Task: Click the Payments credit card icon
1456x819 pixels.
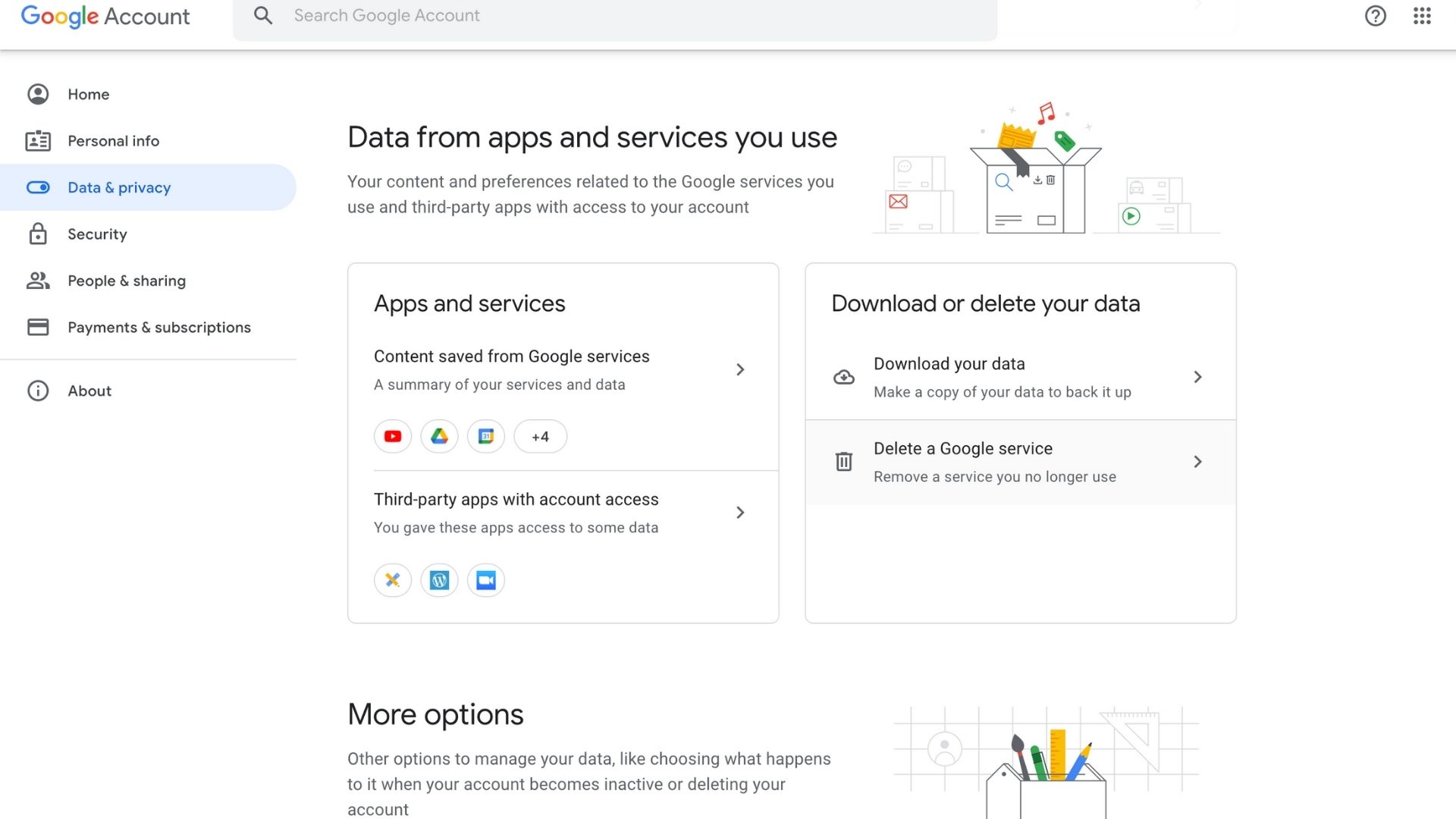Action: pyautogui.click(x=38, y=327)
